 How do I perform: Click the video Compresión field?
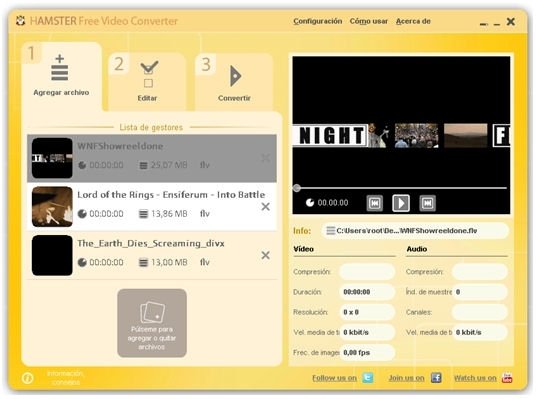click(x=367, y=272)
